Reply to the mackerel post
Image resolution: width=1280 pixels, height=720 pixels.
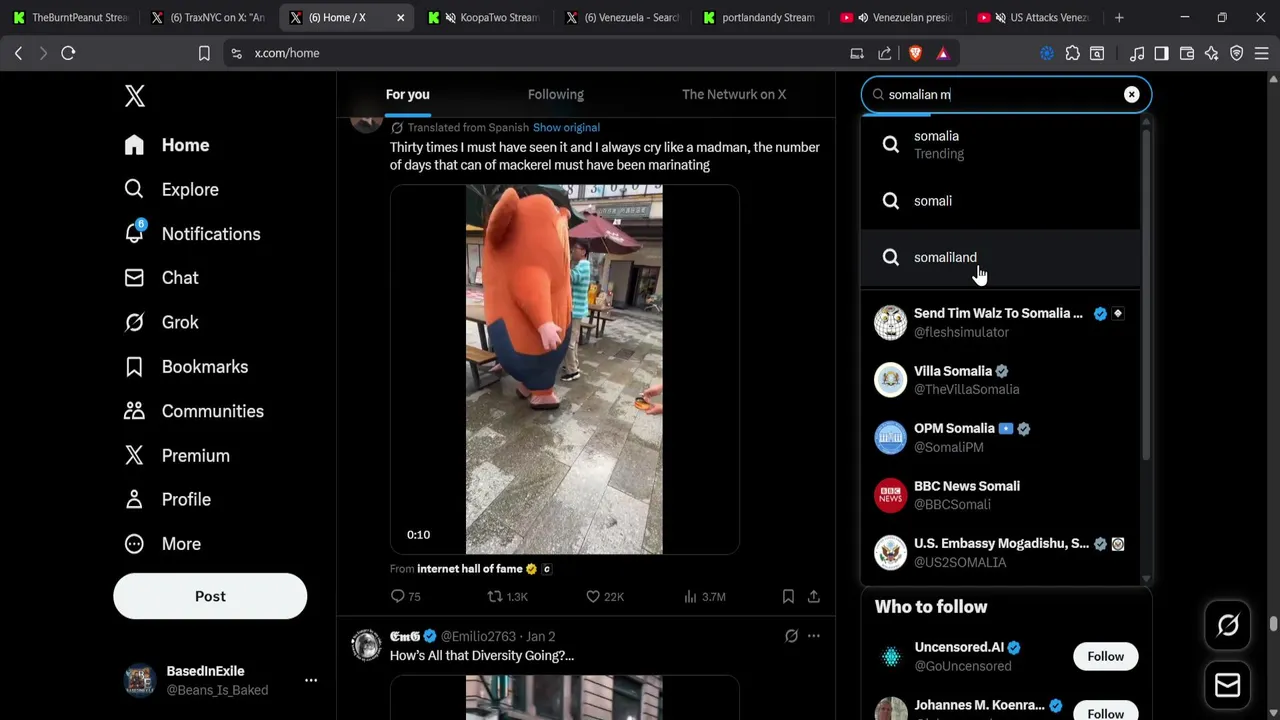point(405,597)
